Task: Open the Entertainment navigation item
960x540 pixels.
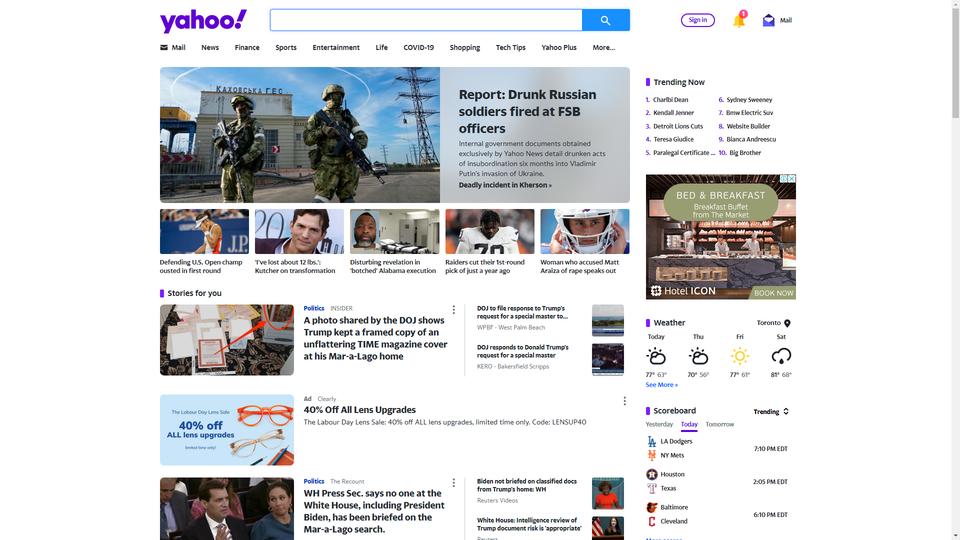Action: tap(336, 47)
